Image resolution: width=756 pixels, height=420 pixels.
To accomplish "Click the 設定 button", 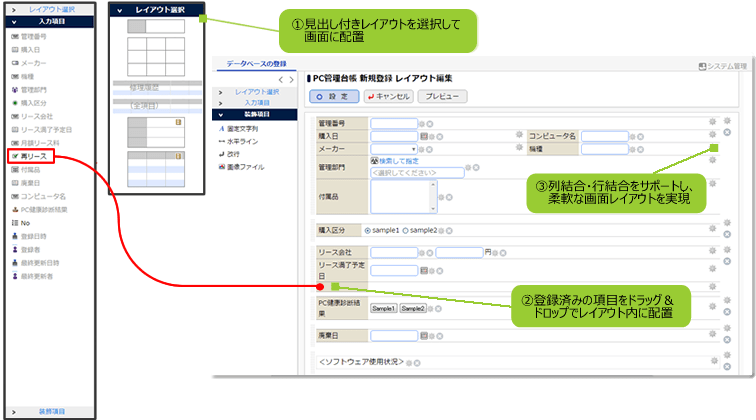I will pos(334,96).
